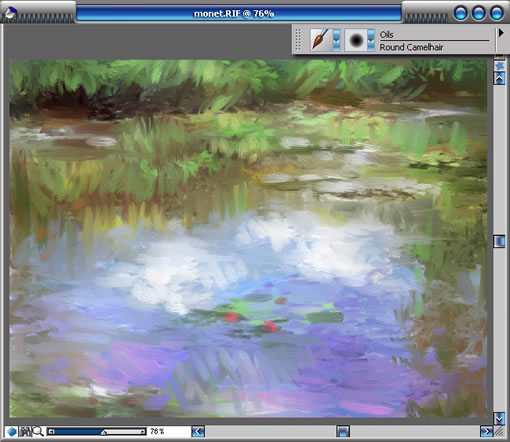Toggle the grid icon beside Drawing Mode
510x442 pixels.
coord(25,431)
